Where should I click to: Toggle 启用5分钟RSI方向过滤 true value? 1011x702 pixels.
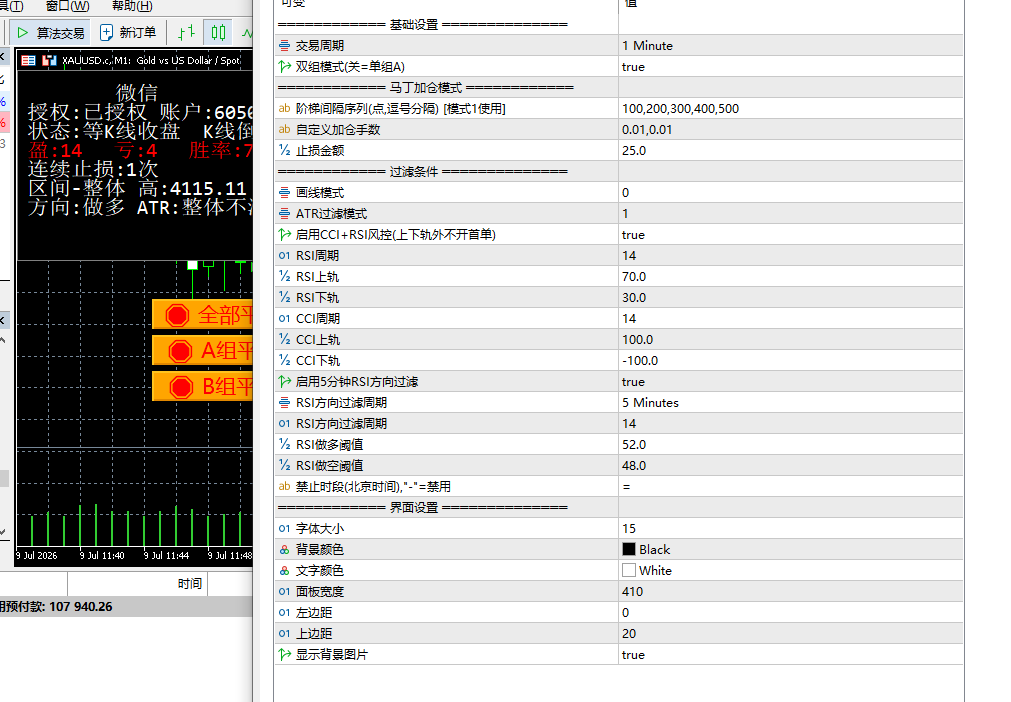point(790,382)
